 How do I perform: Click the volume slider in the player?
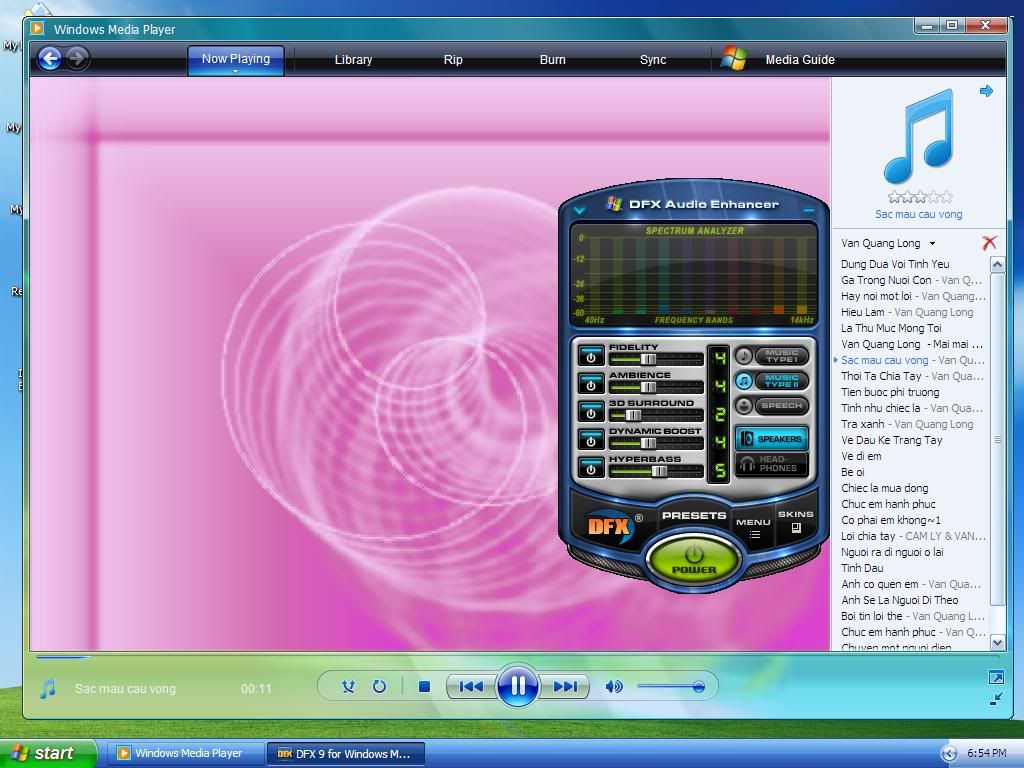[671, 686]
